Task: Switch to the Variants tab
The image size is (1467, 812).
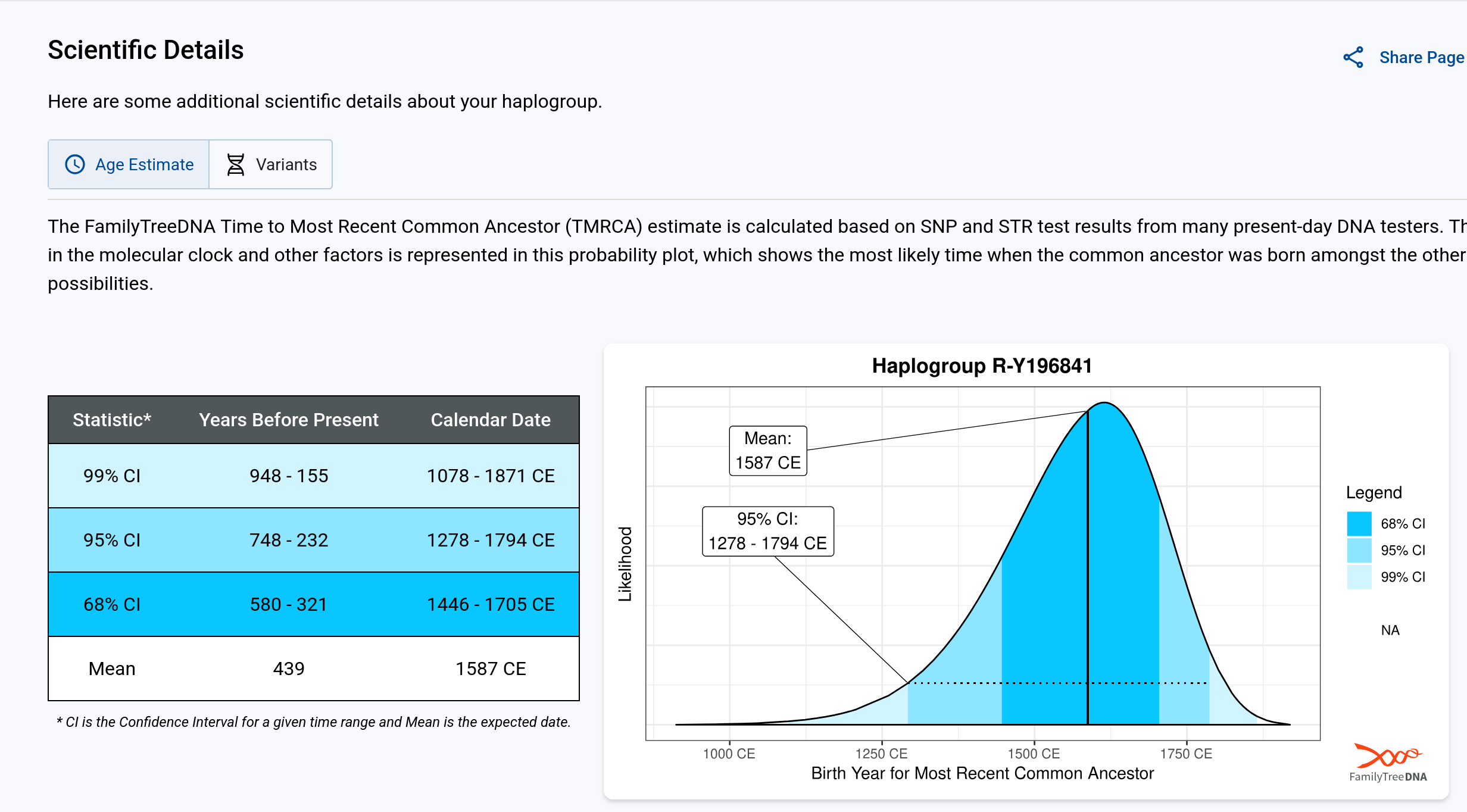Action: pyautogui.click(x=286, y=164)
